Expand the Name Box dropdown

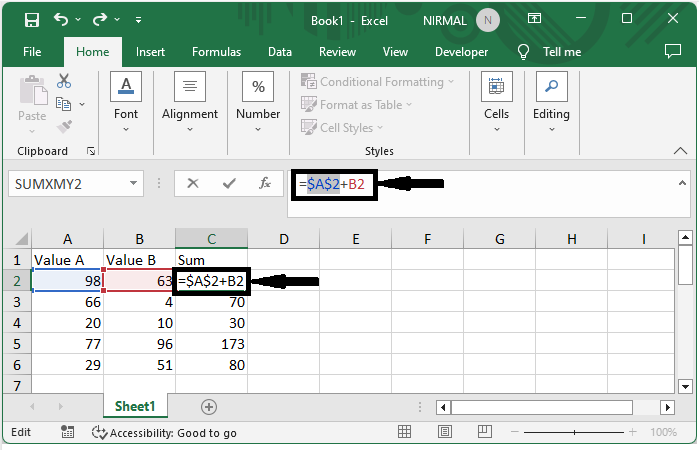point(134,184)
